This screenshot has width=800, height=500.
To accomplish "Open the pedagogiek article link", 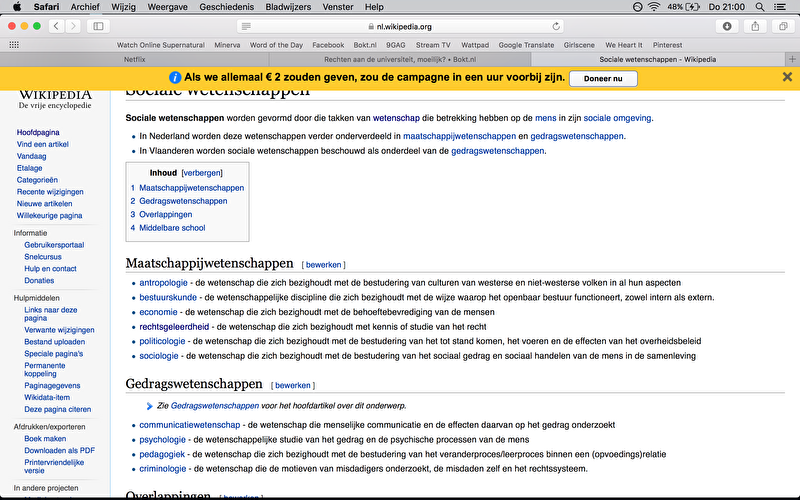I will coord(162,454).
